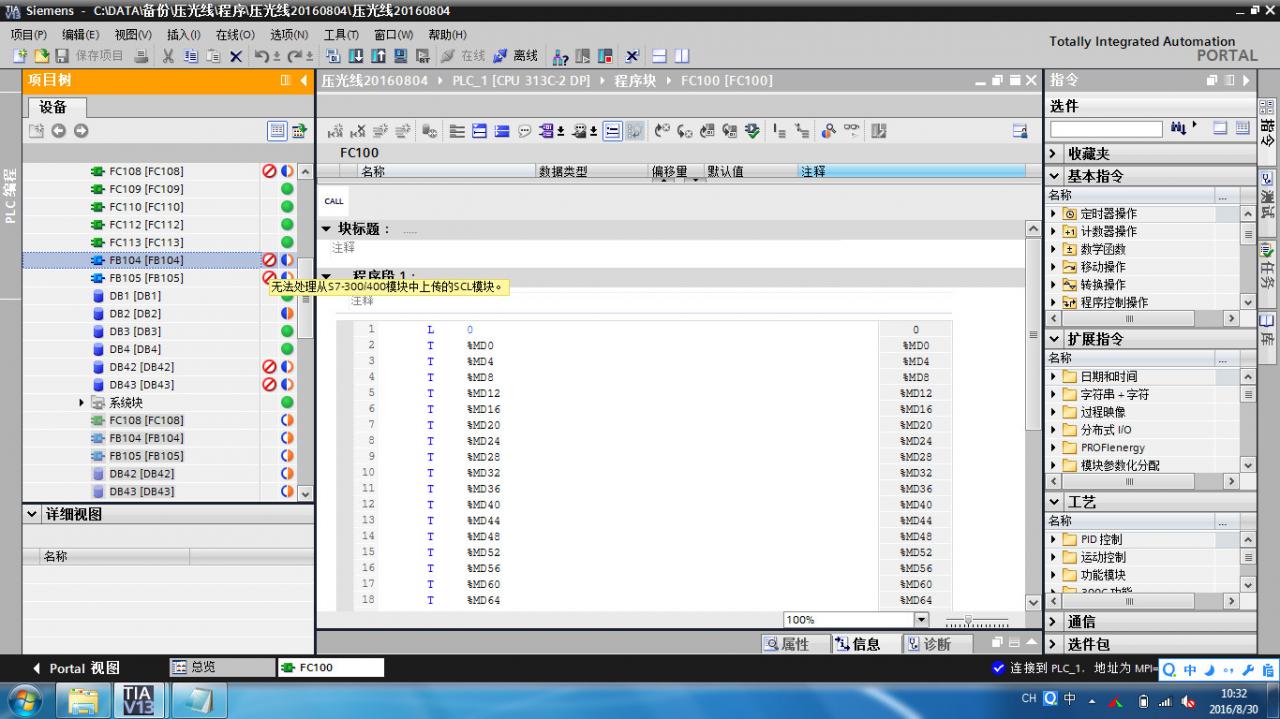Click the upload from device icon
This screenshot has width=1280, height=719.
pyautogui.click(x=379, y=56)
